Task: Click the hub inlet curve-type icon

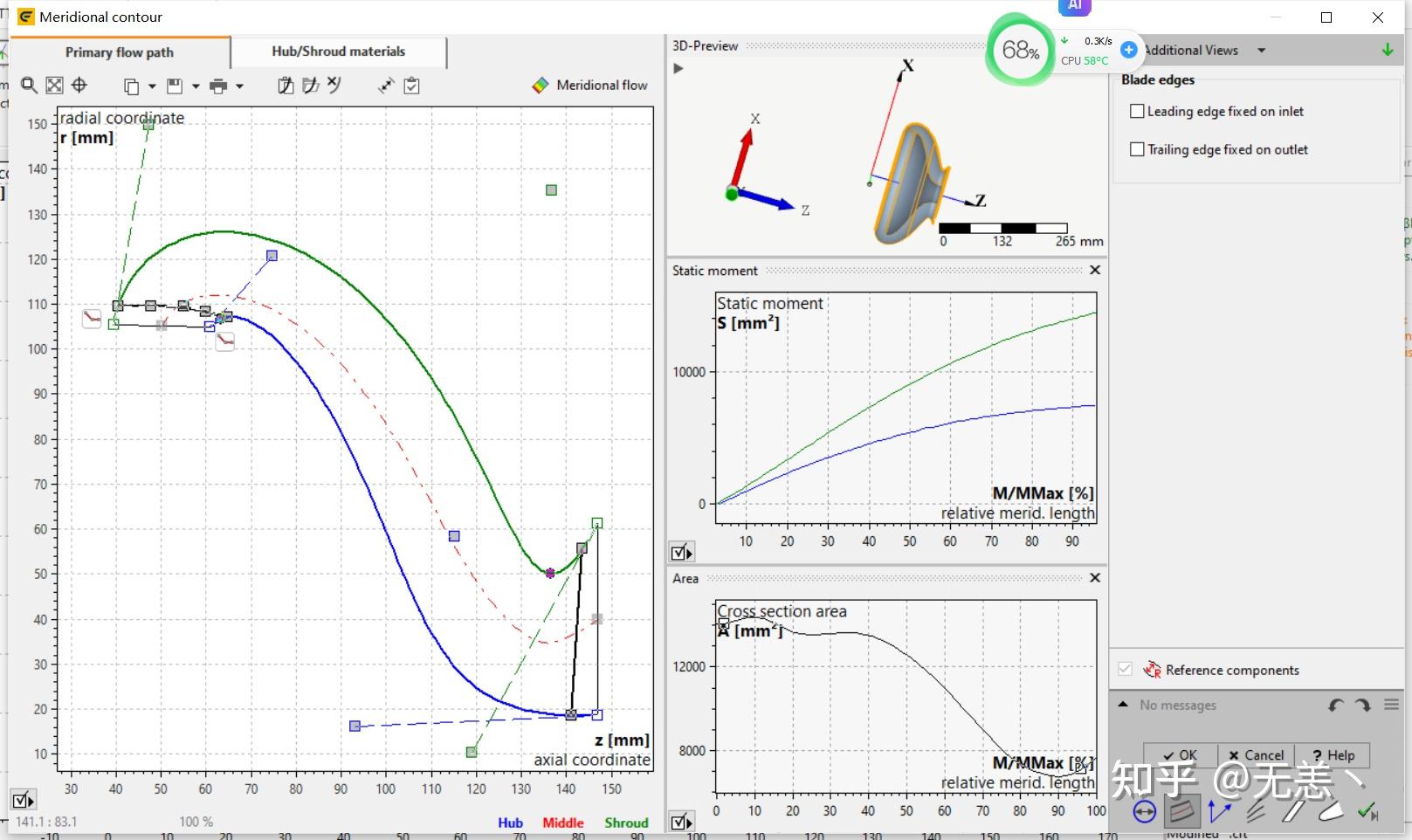Action: pyautogui.click(x=92, y=319)
